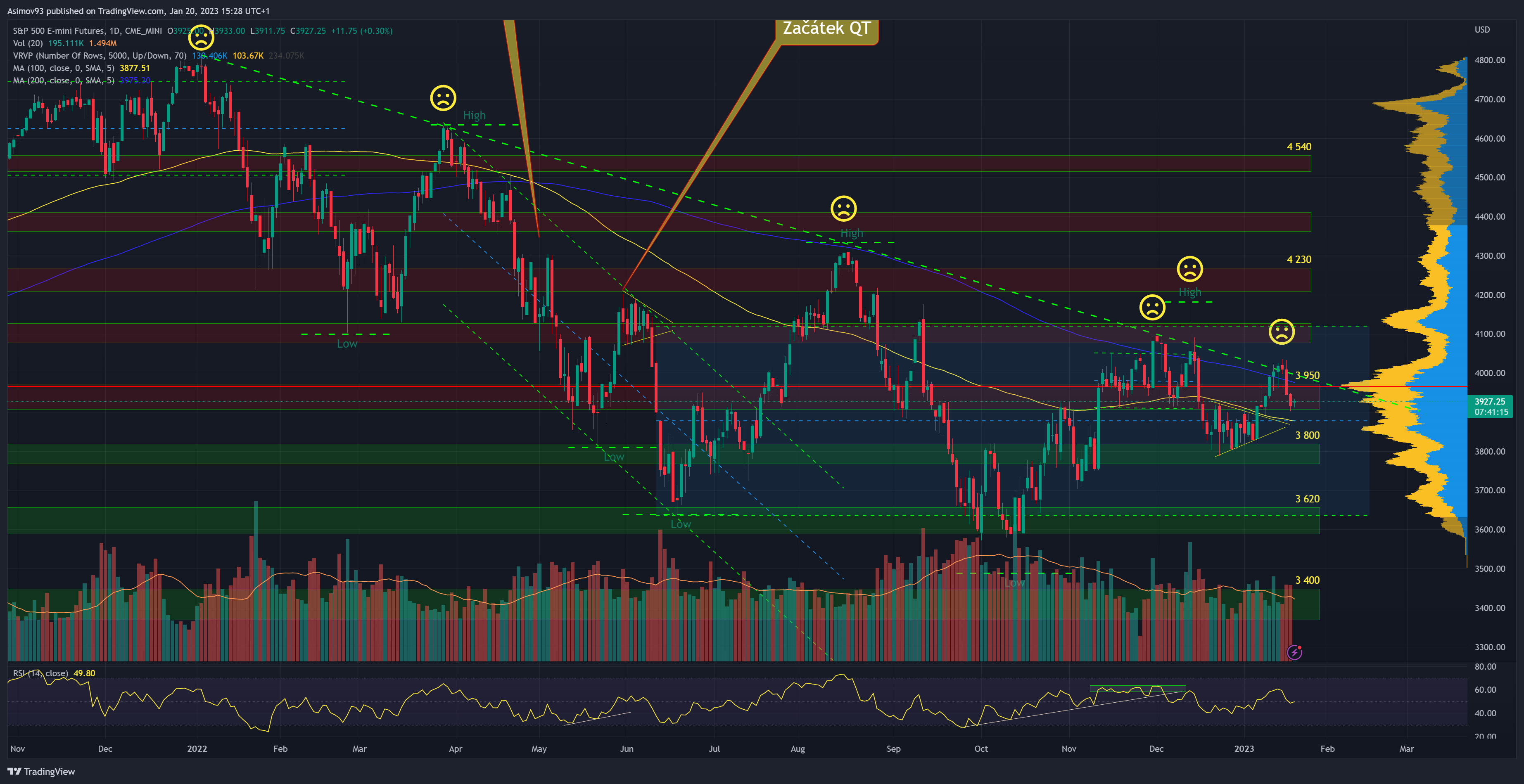The width and height of the screenshot is (1524, 784).
Task: Click the sad face above January 2022 peak
Action: [201, 38]
